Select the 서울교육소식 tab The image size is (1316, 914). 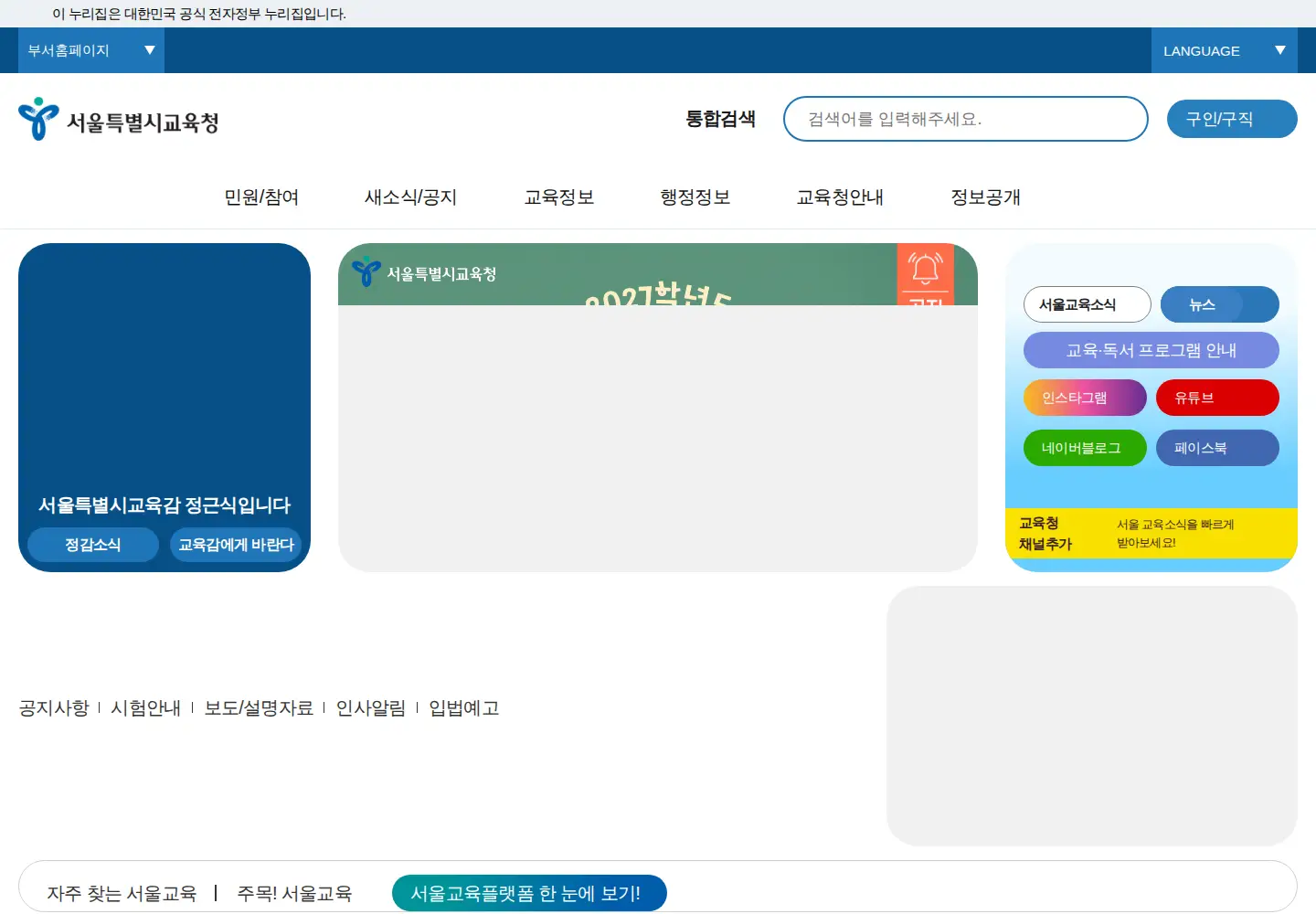(x=1088, y=304)
